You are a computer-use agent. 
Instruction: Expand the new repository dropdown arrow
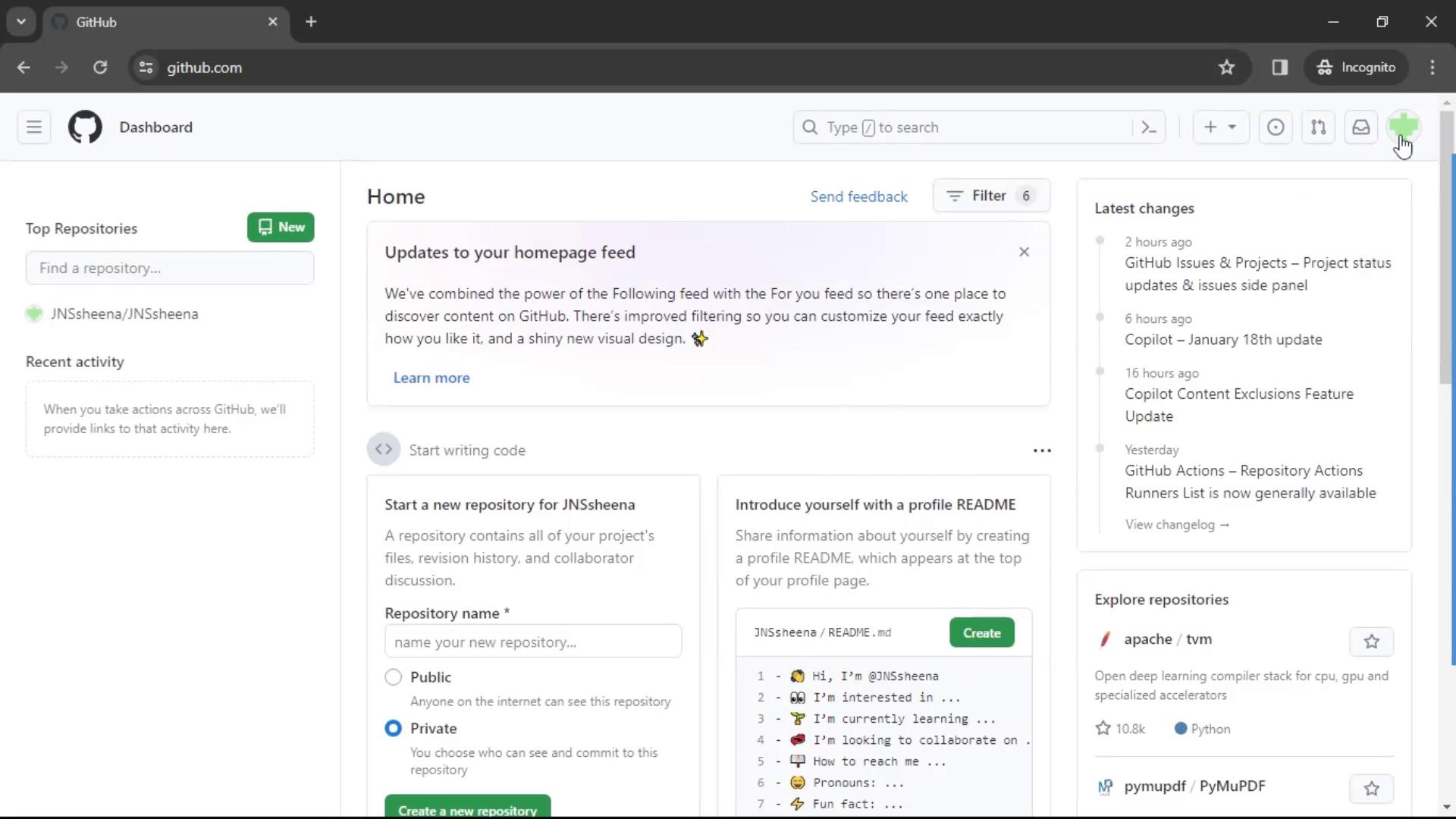1232,127
